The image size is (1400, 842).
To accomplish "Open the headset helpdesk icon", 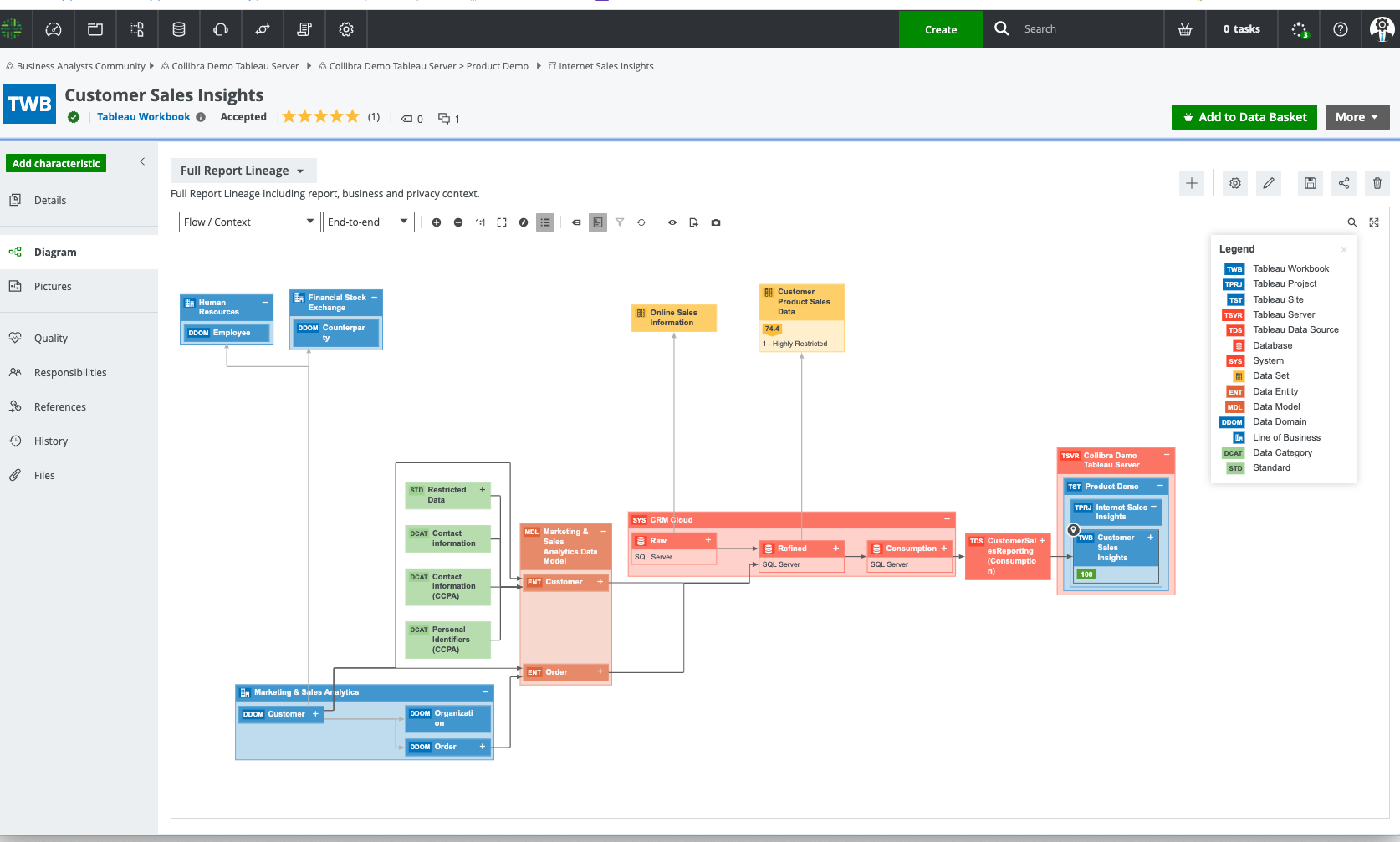I will (x=221, y=29).
